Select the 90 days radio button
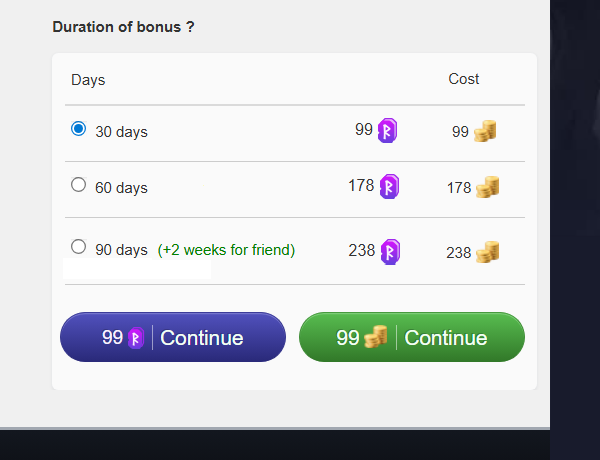 [x=78, y=247]
